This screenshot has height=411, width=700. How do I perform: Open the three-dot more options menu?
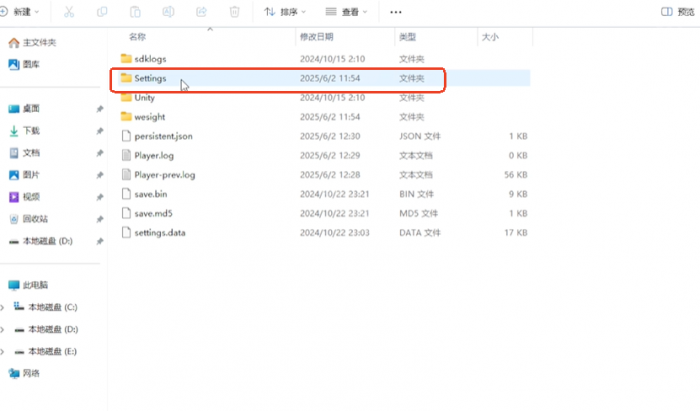(x=396, y=12)
